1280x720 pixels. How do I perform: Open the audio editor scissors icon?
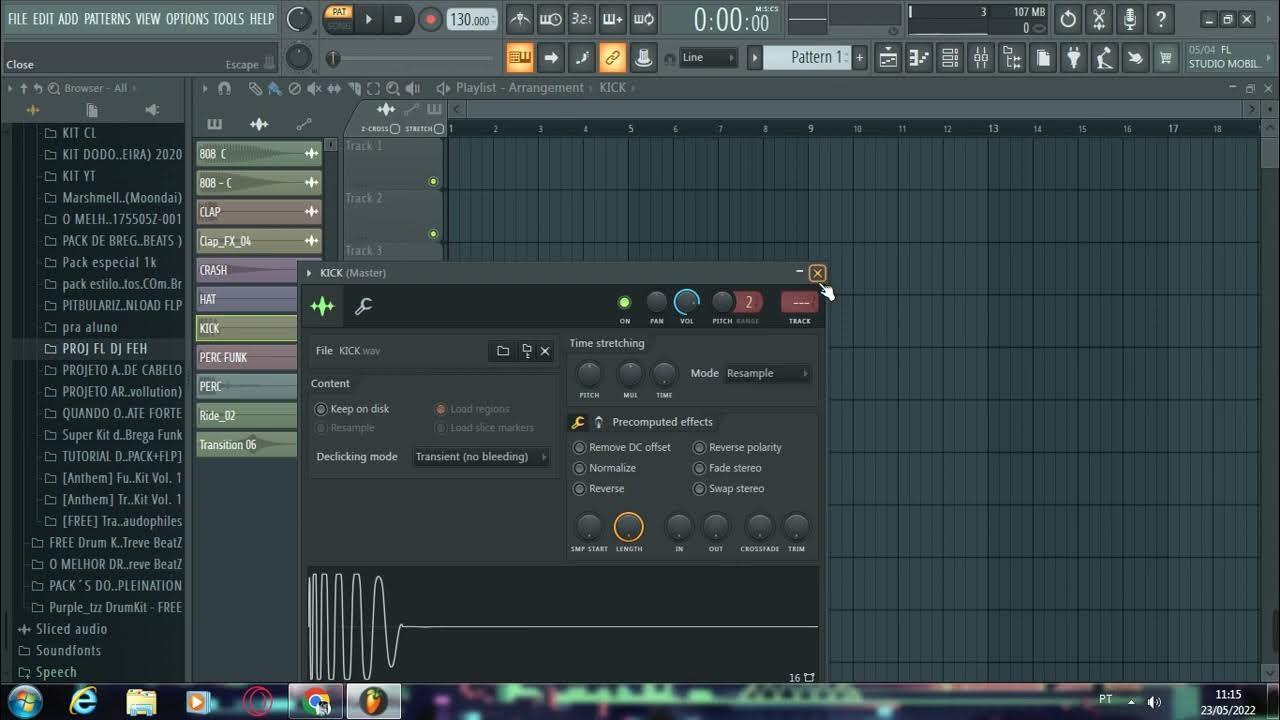(x=1099, y=19)
